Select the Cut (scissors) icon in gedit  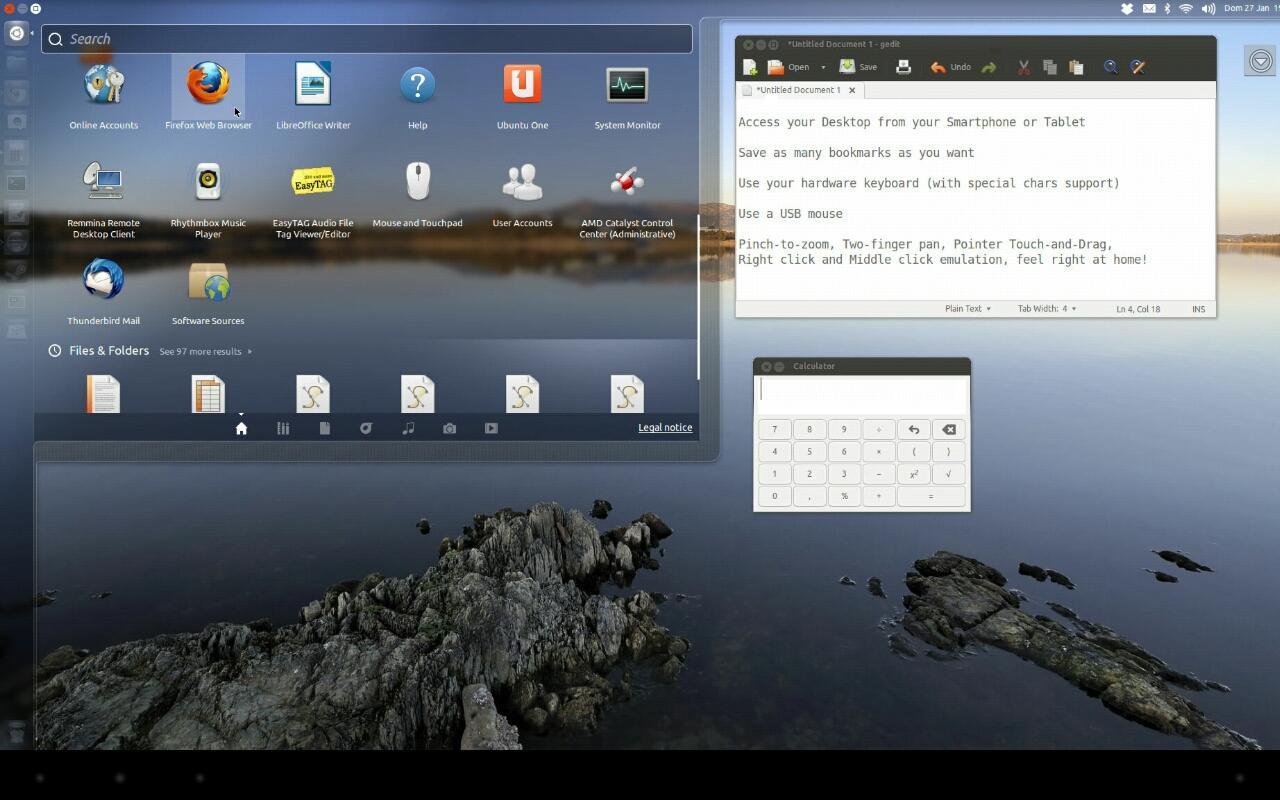tap(1023, 66)
